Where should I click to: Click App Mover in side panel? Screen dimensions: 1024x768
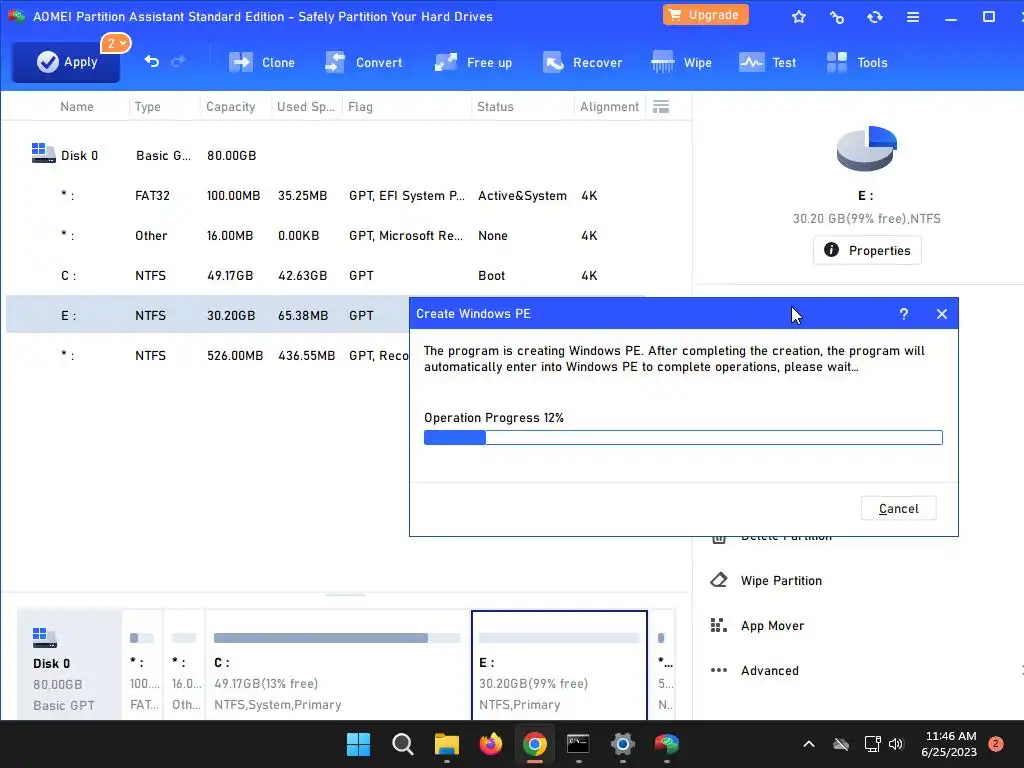point(772,626)
